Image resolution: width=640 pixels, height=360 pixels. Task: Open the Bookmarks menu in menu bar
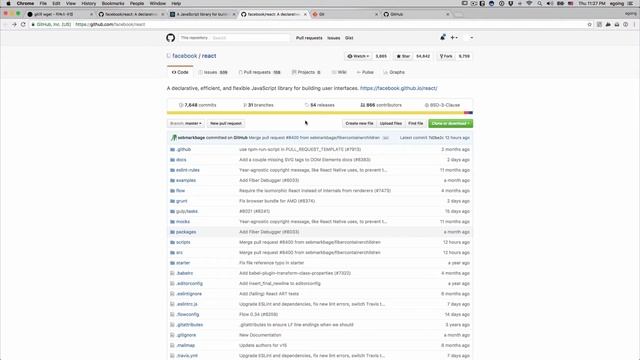113,3
